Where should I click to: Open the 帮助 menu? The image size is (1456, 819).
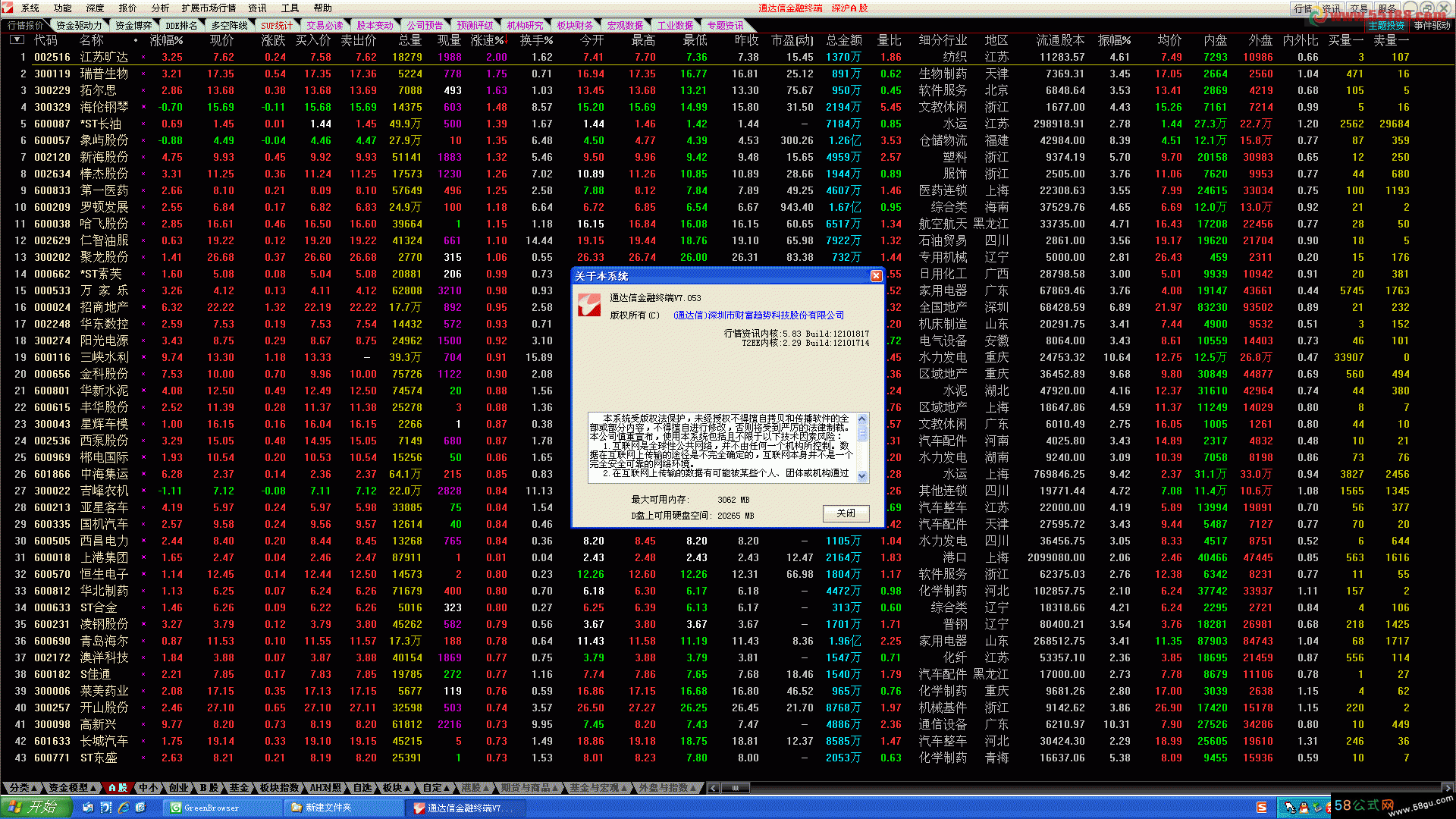point(323,8)
